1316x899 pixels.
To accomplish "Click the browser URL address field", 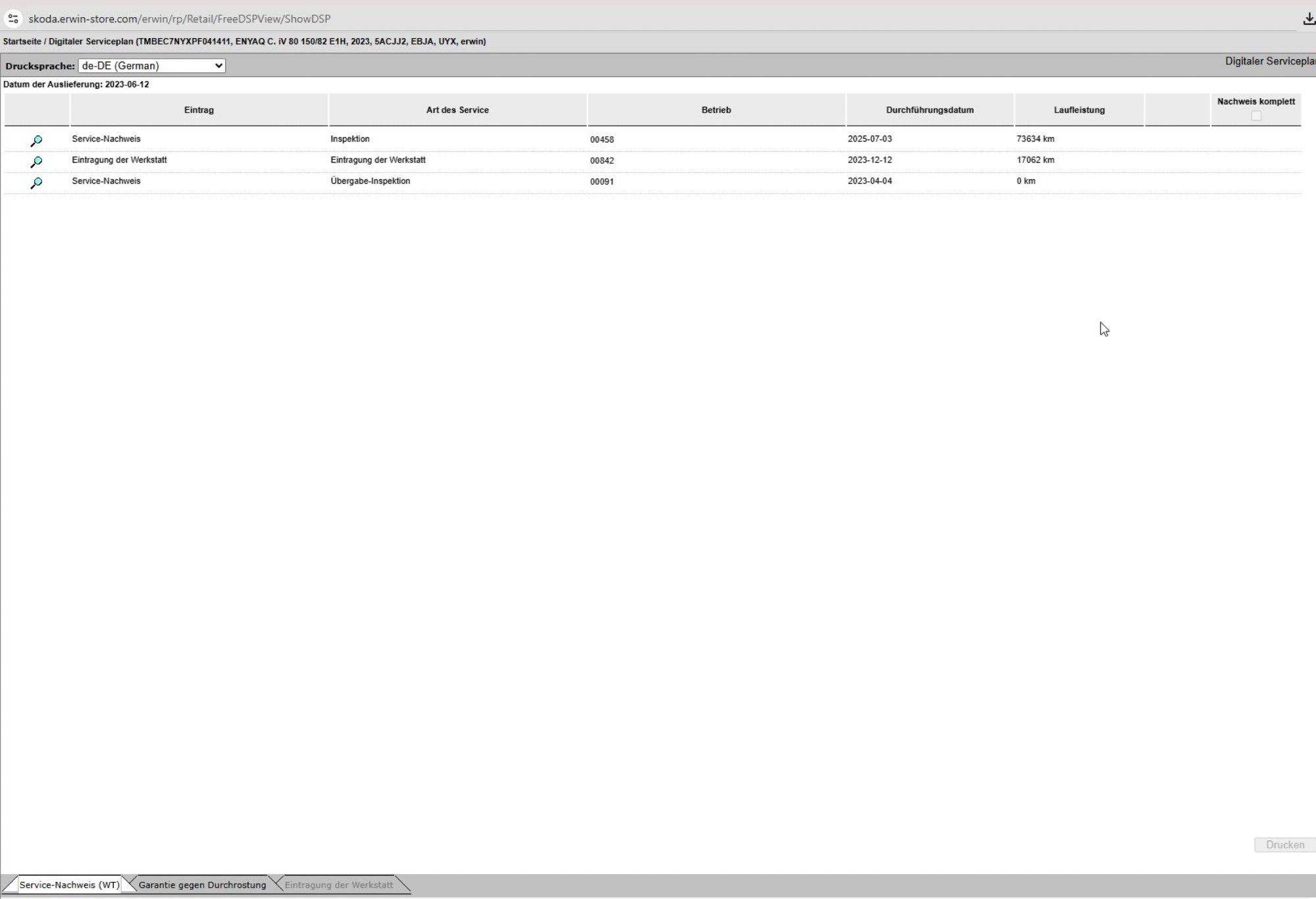I will [180, 18].
